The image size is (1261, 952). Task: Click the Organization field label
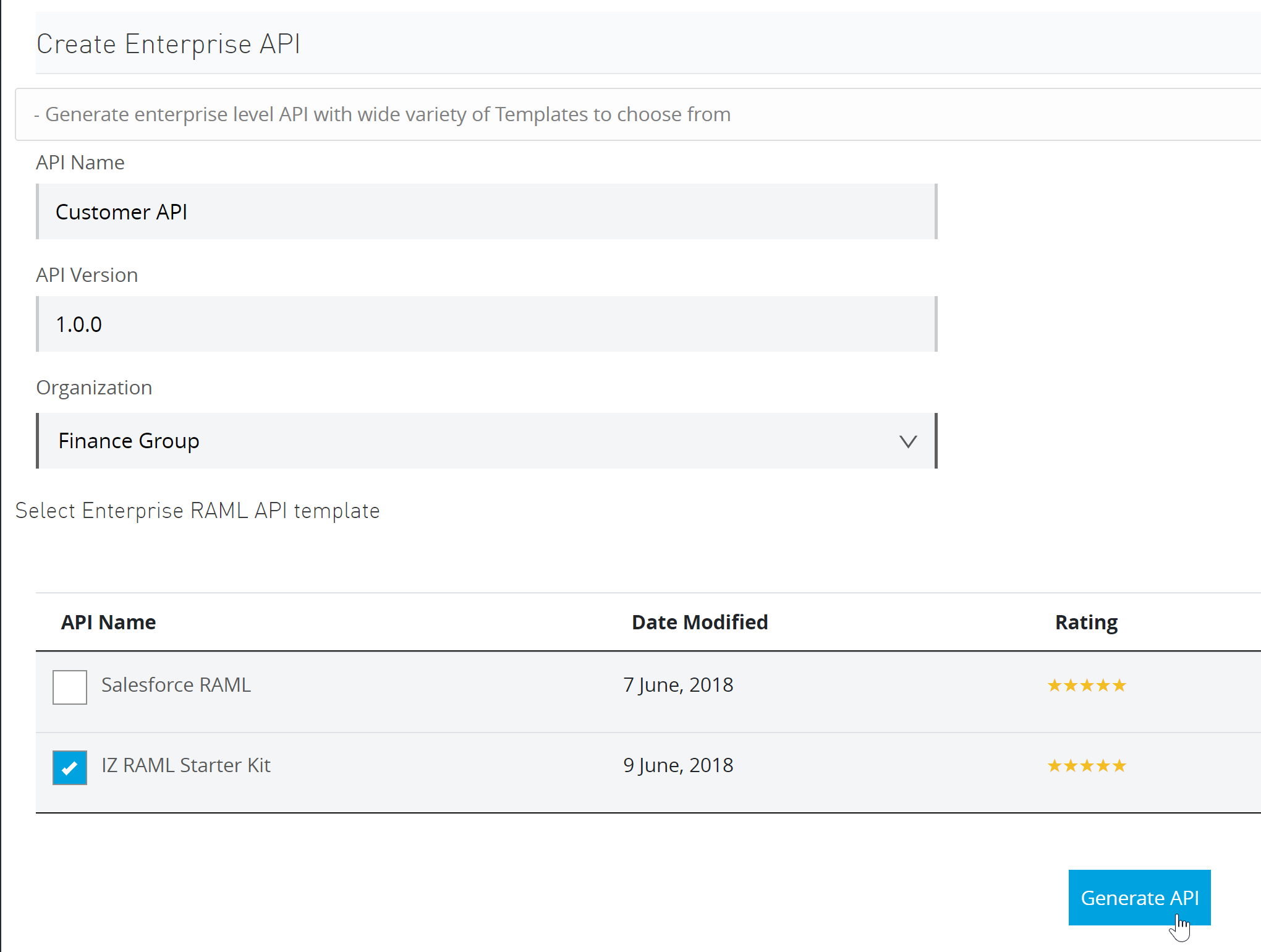point(94,388)
